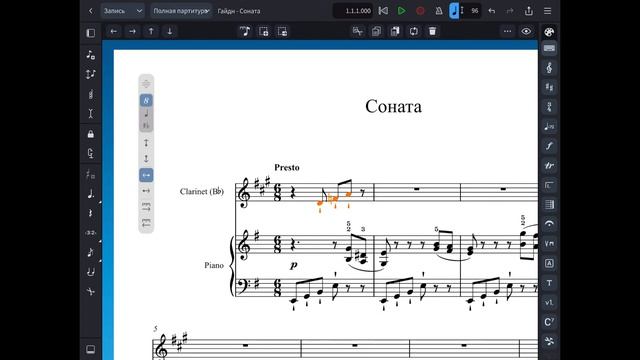Image resolution: width=640 pixels, height=360 pixels.
Task: Open the Ornaments panel (tr icon)
Action: pyautogui.click(x=549, y=166)
